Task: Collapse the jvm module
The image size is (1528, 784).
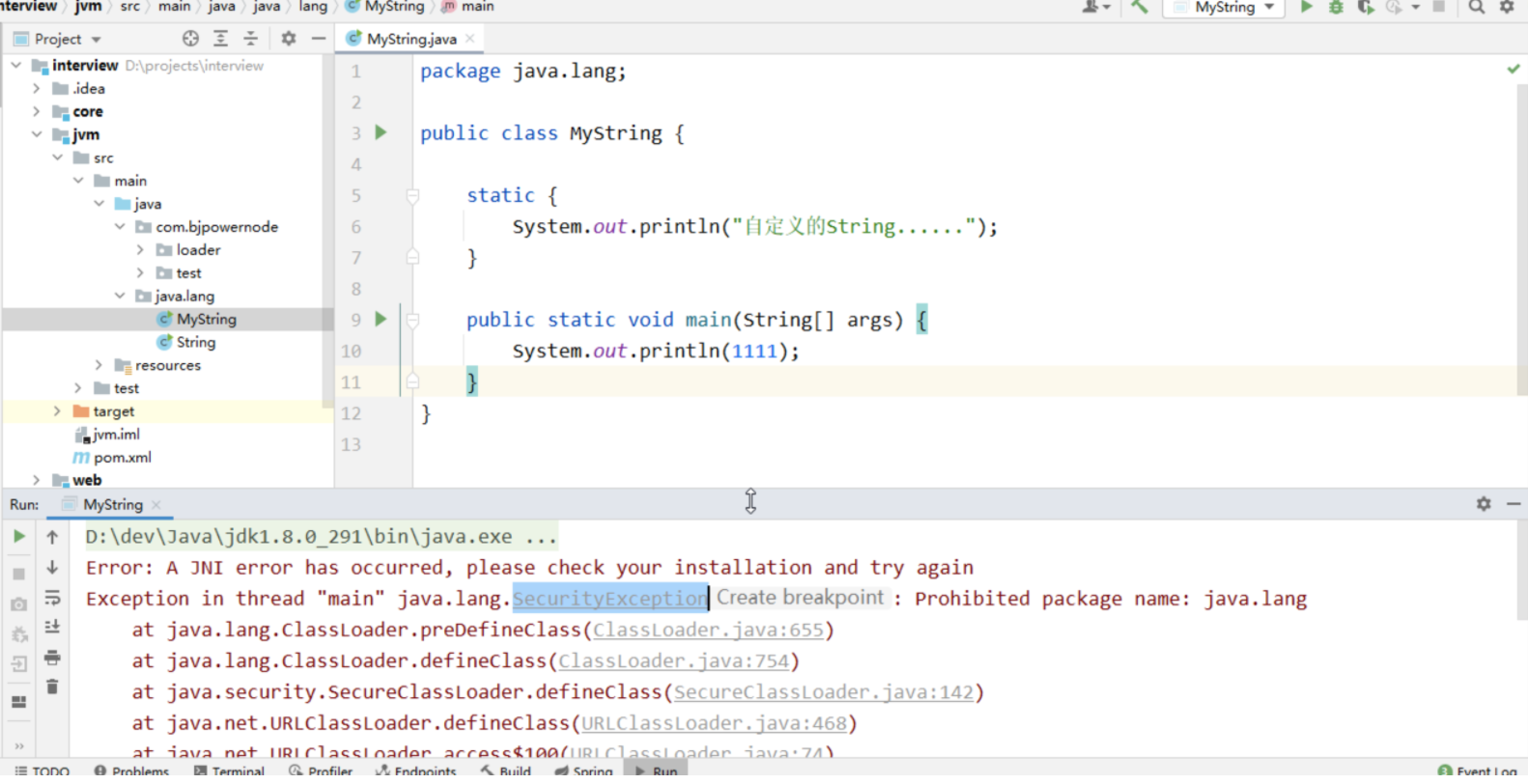Action: [x=37, y=134]
